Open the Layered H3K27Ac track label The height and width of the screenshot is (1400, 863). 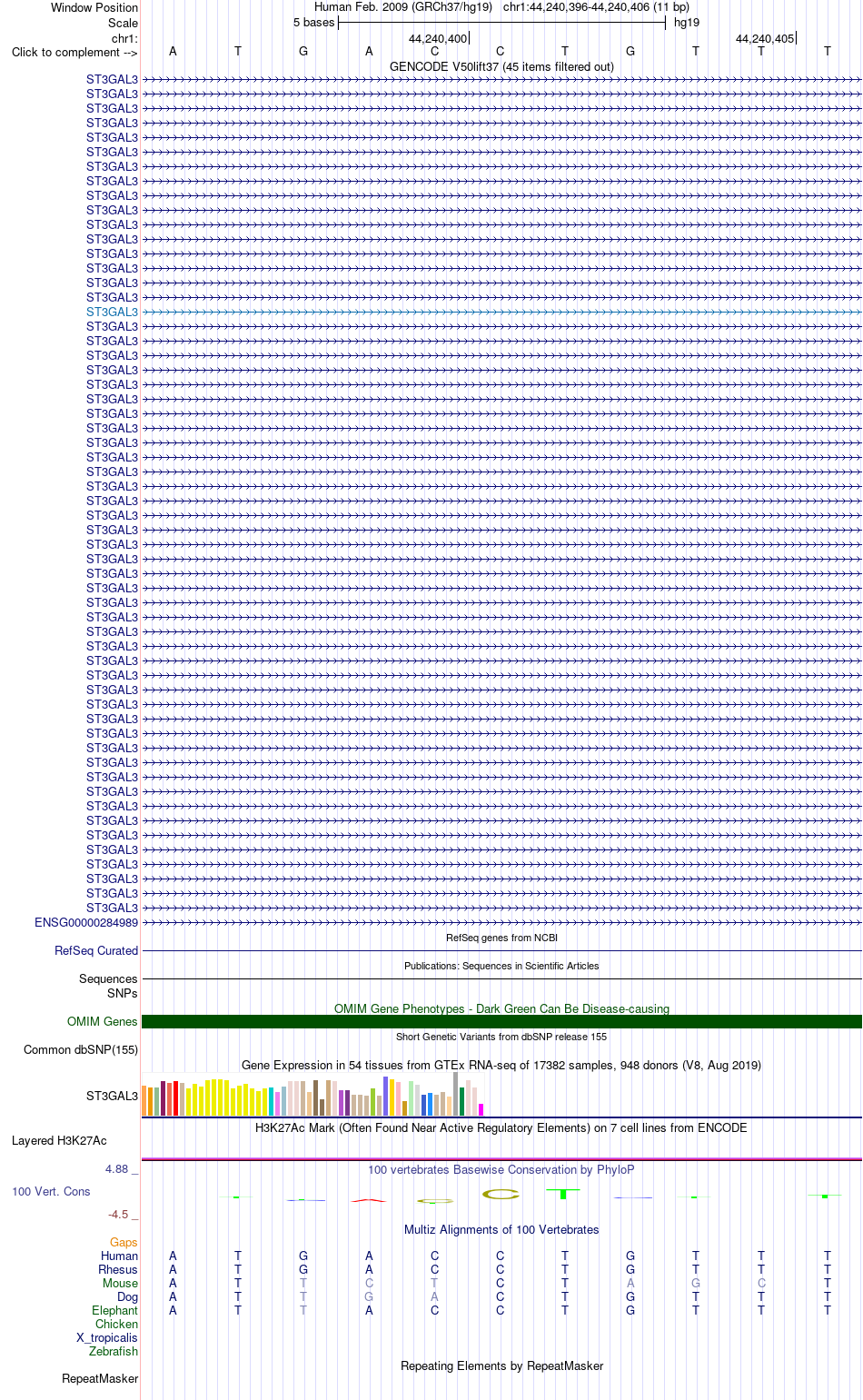click(x=59, y=1140)
